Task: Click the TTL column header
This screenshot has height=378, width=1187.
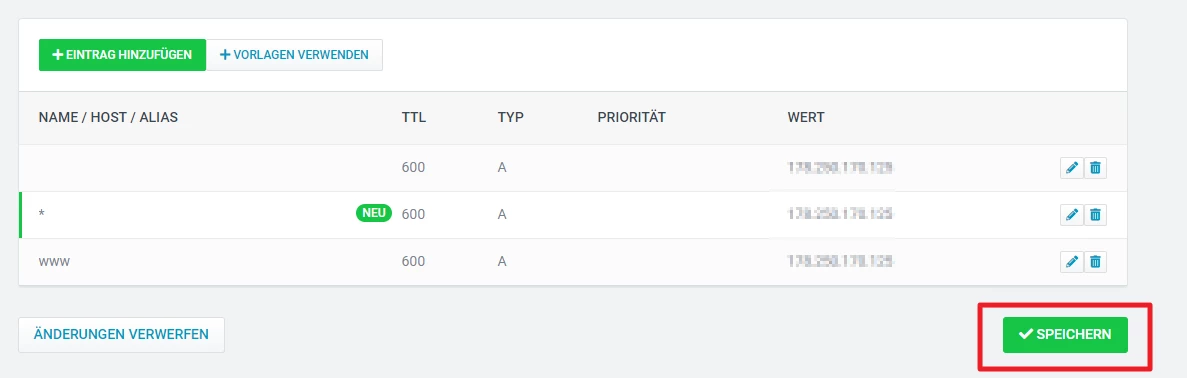Action: 413,117
